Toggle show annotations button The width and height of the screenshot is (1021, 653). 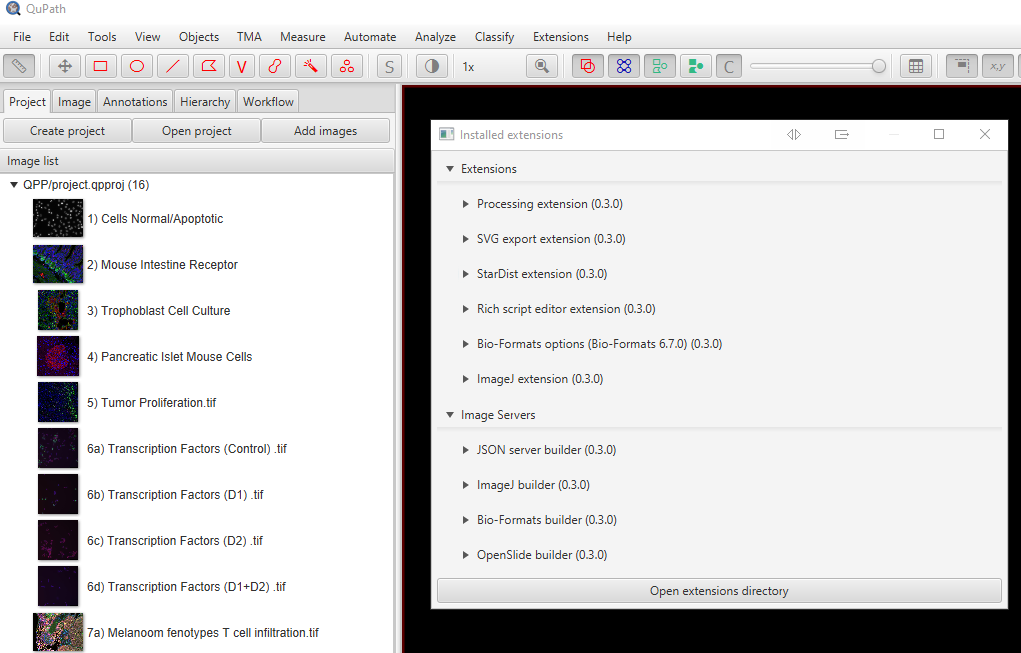[587, 66]
